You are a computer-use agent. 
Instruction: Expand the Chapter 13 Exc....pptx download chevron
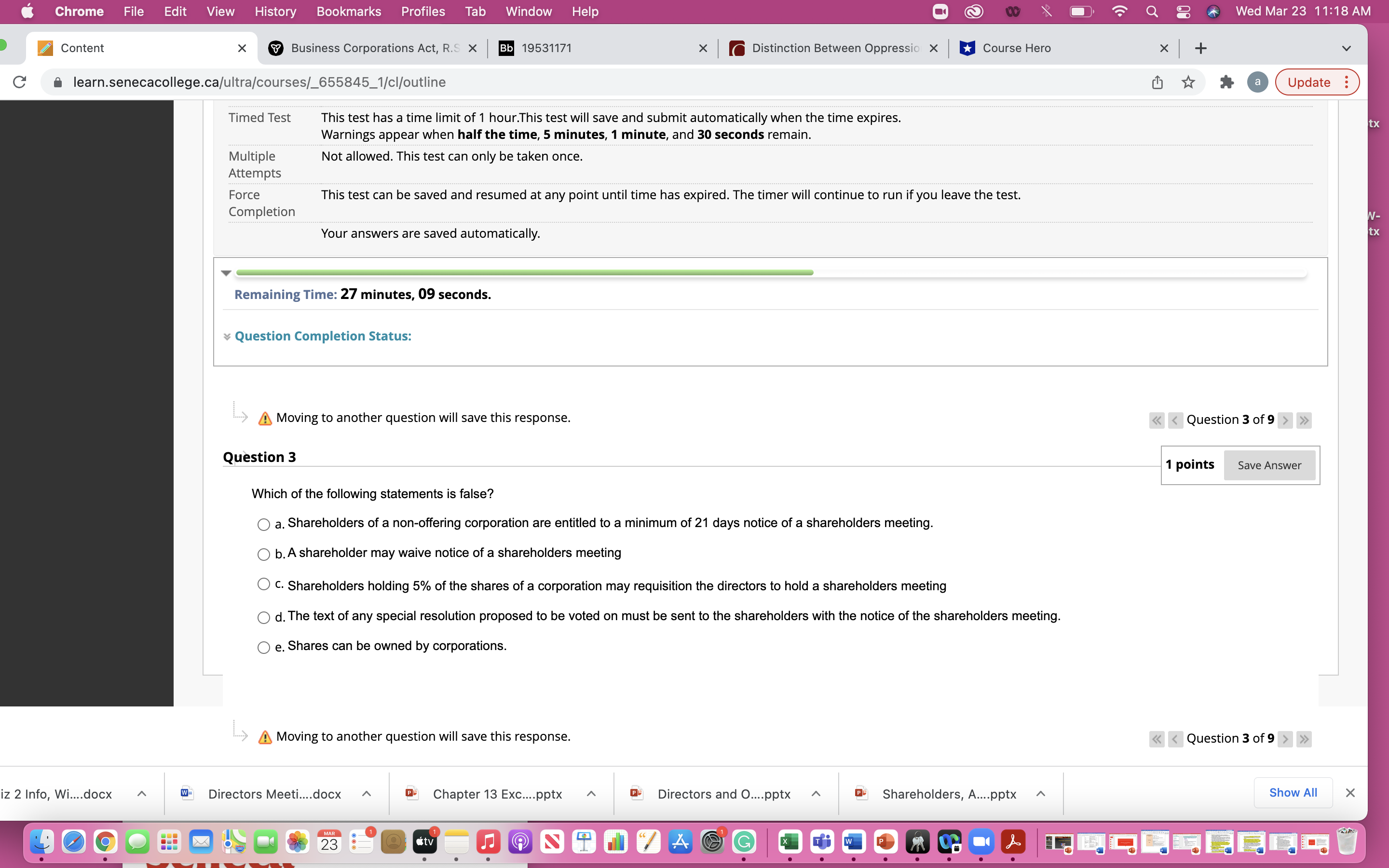pyautogui.click(x=591, y=794)
